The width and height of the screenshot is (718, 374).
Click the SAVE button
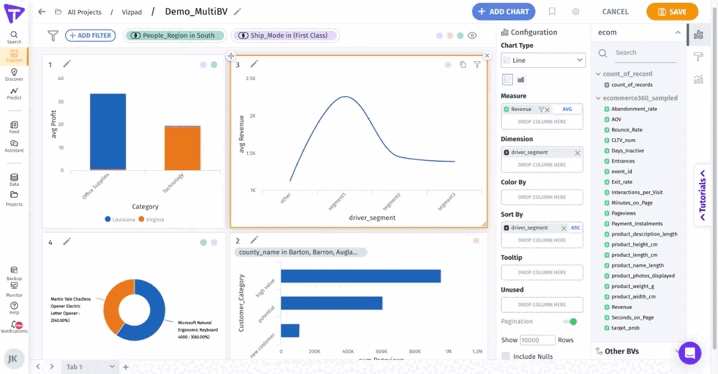tap(672, 11)
